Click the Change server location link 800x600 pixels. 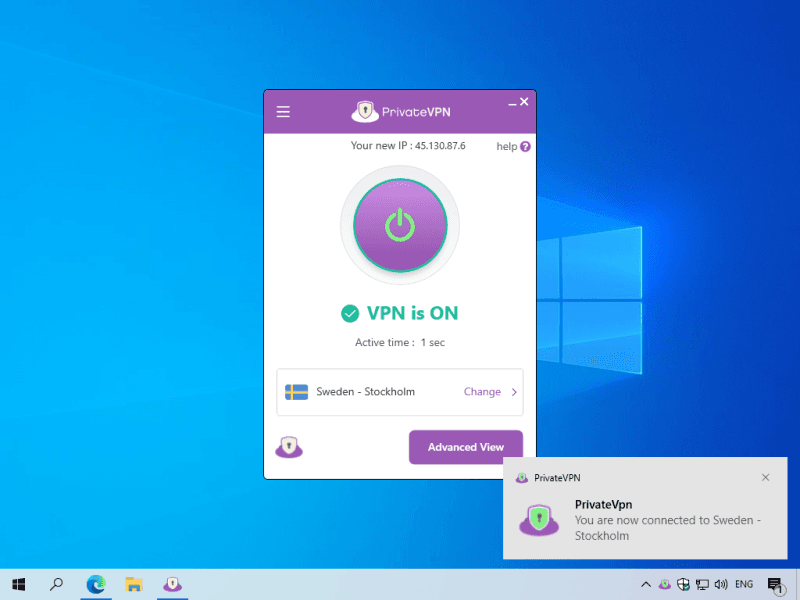[x=482, y=392]
